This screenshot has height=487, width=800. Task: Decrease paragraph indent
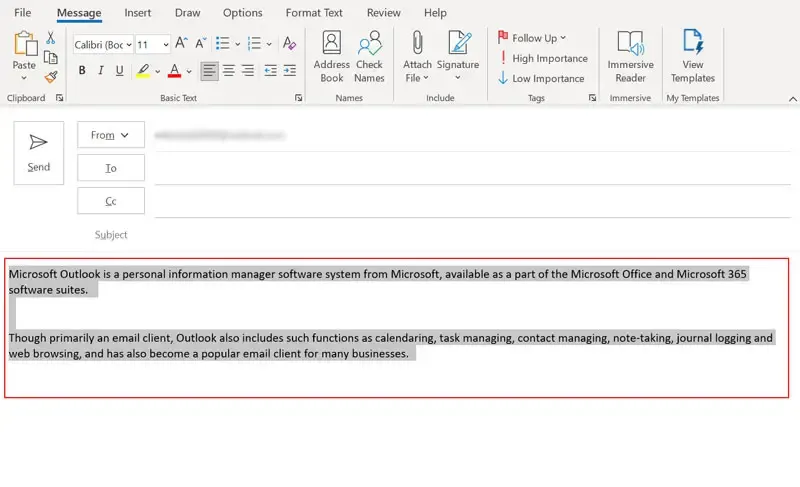pos(270,70)
